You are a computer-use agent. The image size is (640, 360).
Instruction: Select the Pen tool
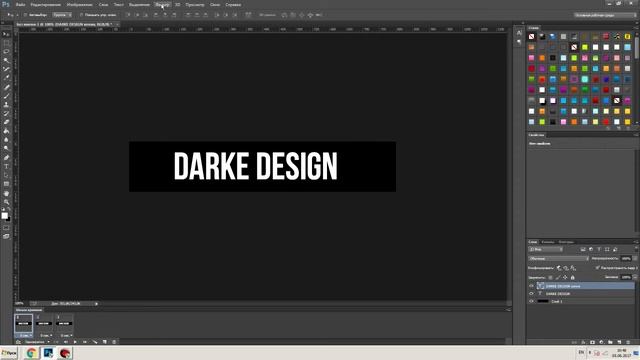click(6, 158)
